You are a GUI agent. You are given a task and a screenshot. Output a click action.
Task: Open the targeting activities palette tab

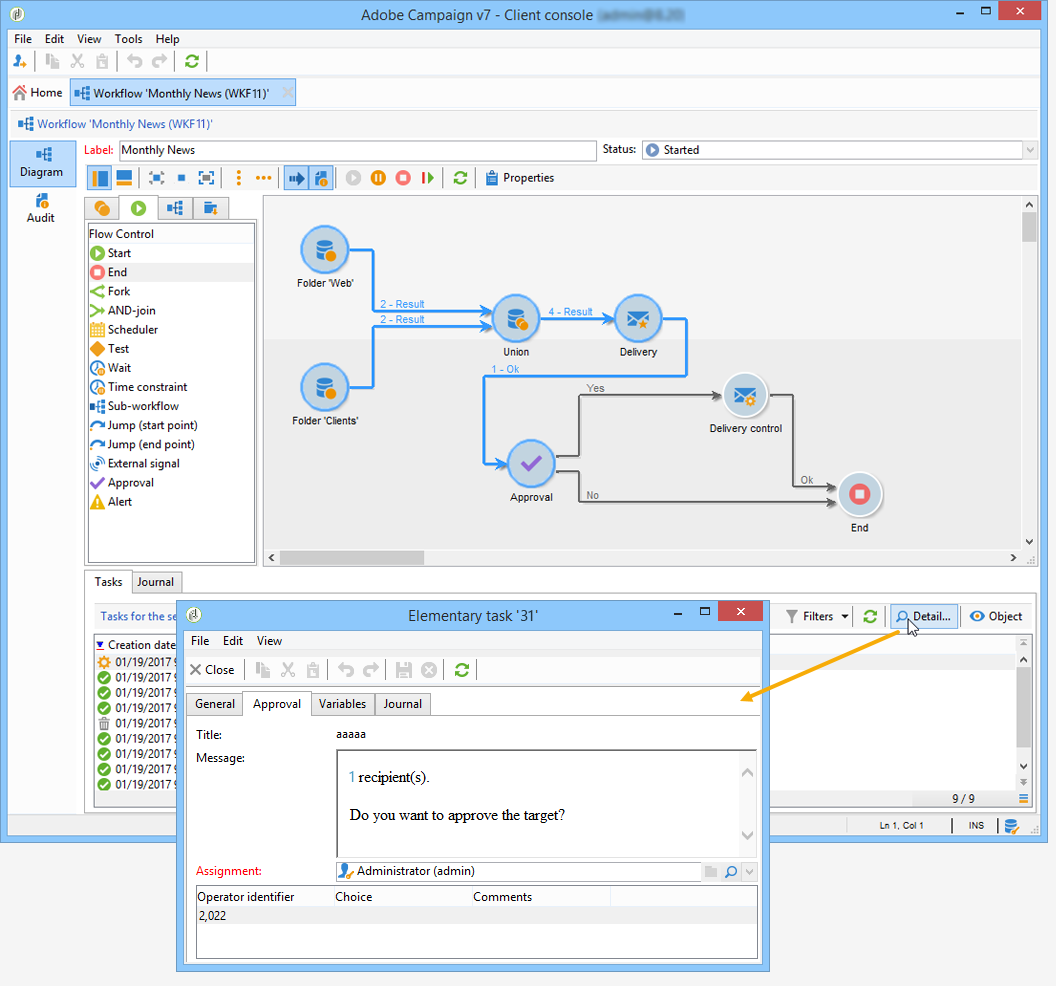tap(102, 208)
